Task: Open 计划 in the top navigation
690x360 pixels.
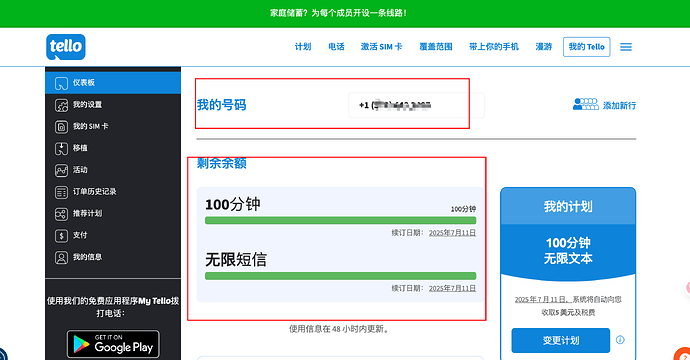Action: (303, 47)
